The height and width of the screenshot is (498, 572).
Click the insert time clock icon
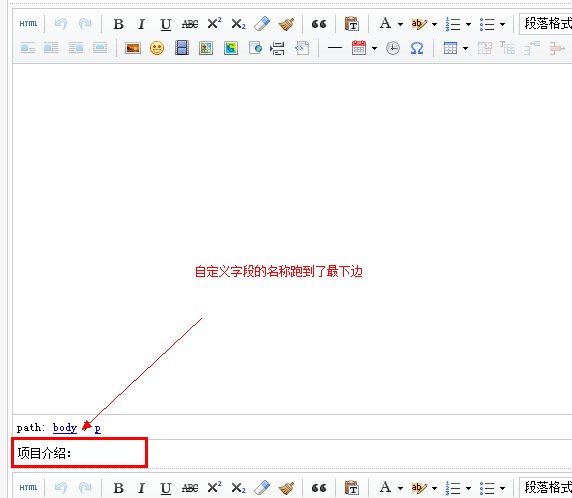coord(393,48)
